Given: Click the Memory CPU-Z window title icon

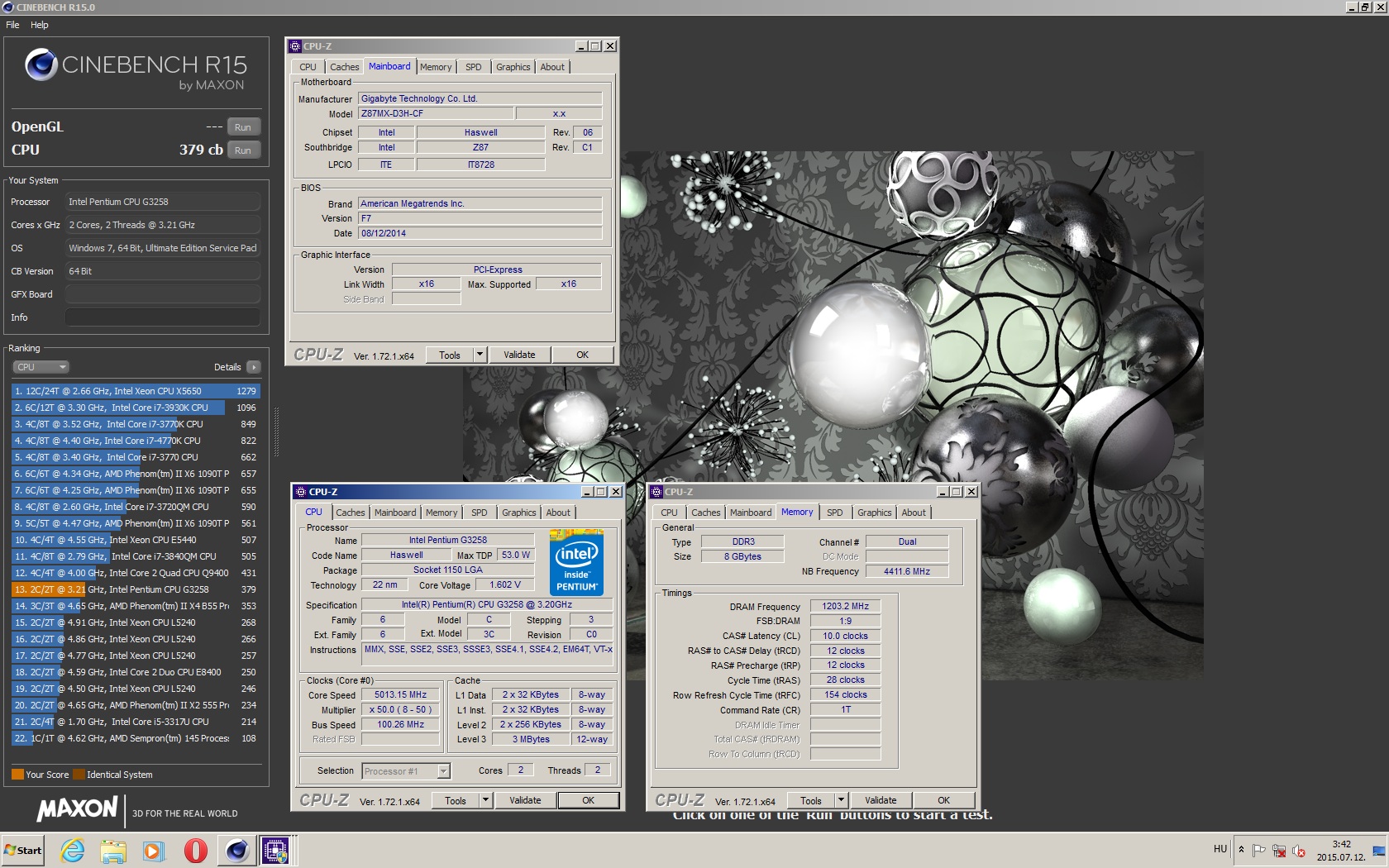Looking at the screenshot, I should click(x=657, y=492).
